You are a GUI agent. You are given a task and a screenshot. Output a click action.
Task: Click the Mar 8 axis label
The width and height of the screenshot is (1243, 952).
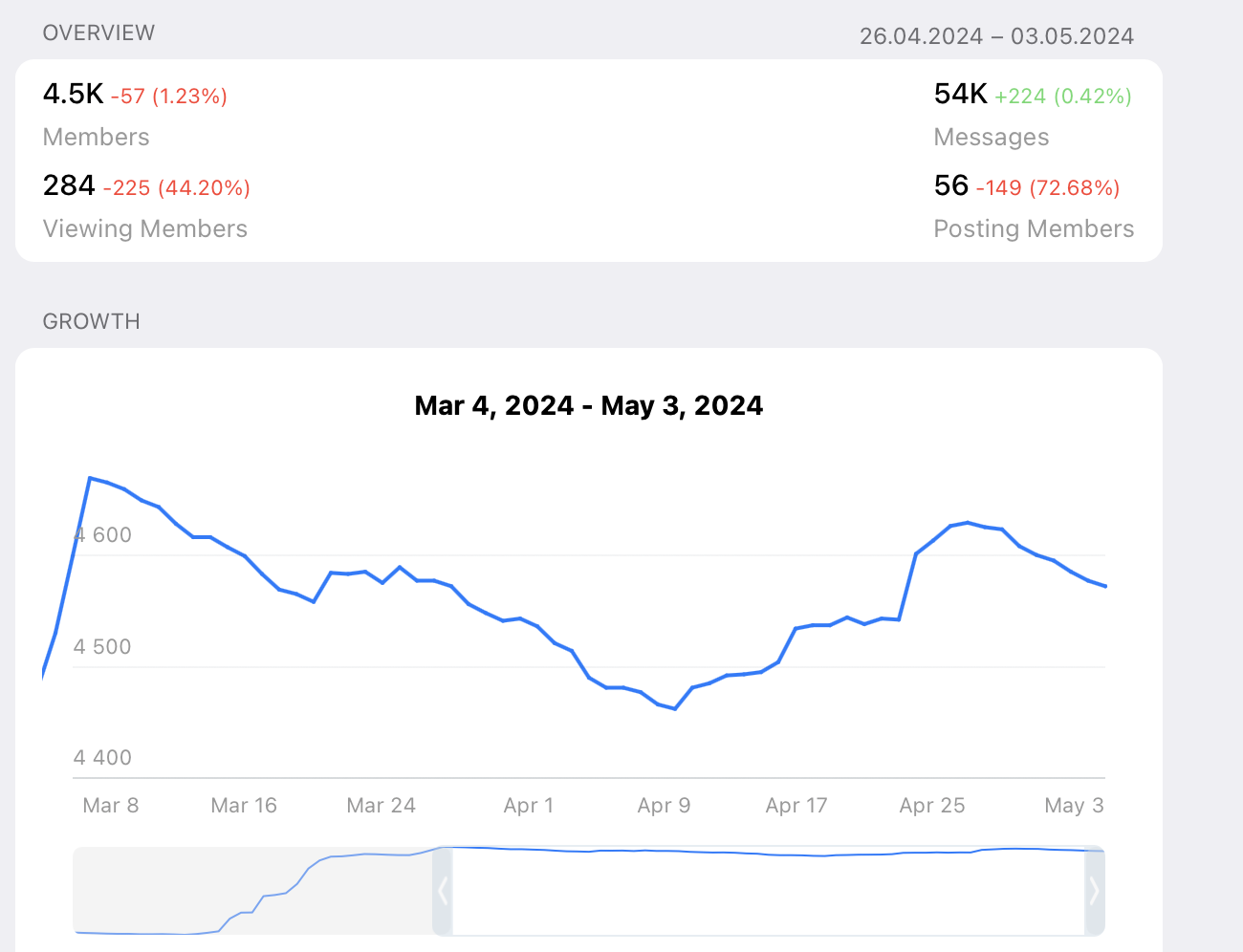pyautogui.click(x=111, y=806)
